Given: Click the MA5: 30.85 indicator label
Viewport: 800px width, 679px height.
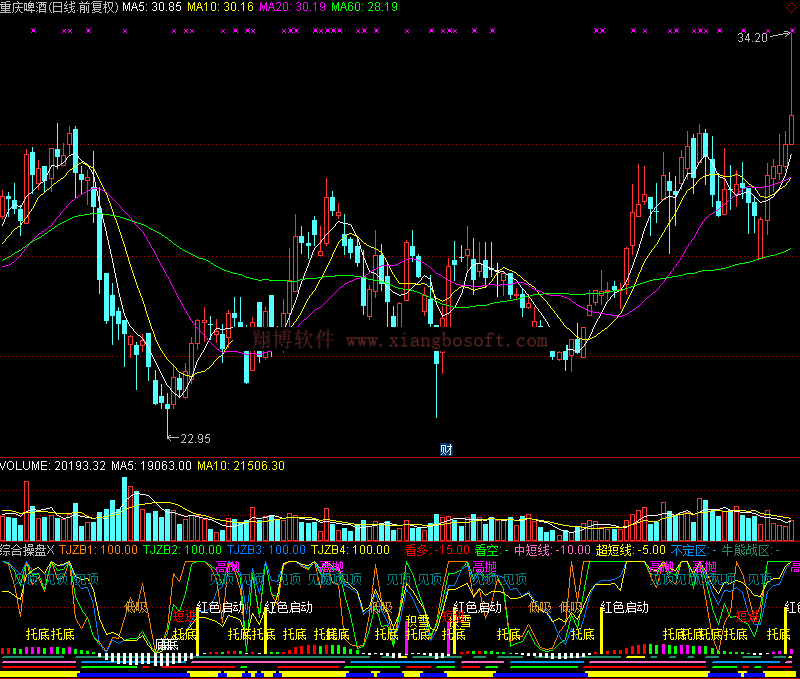Looking at the screenshot, I should [x=152, y=7].
